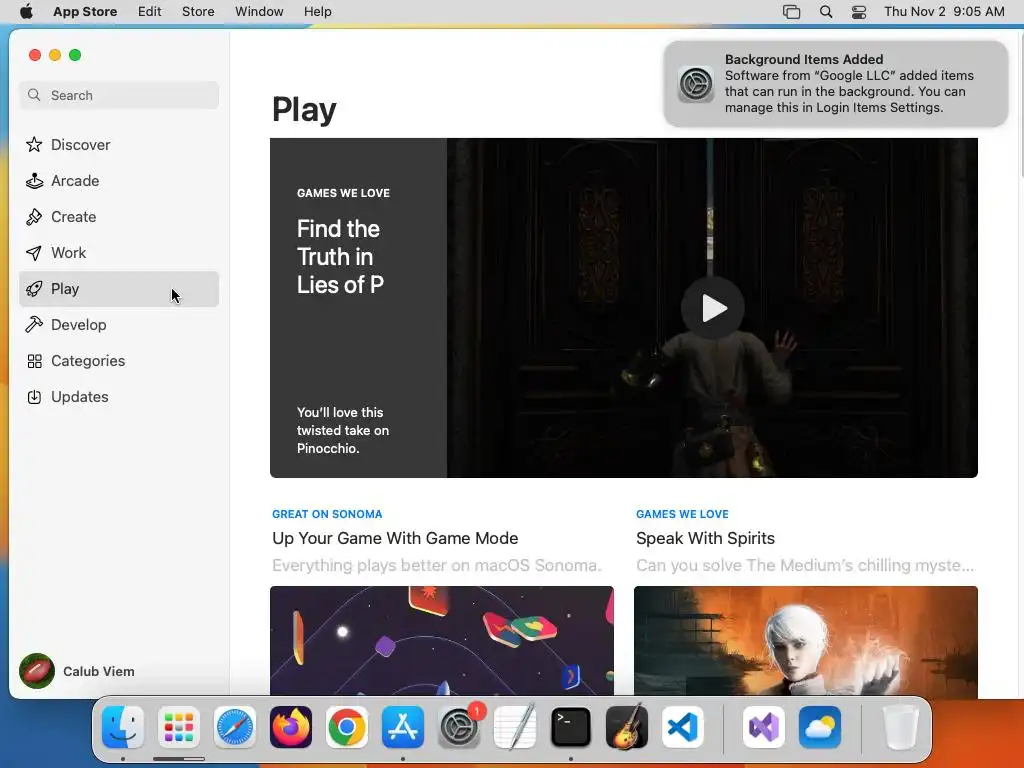The height and width of the screenshot is (768, 1024).
Task: Click the Categories label in sidebar
Action: [88, 360]
